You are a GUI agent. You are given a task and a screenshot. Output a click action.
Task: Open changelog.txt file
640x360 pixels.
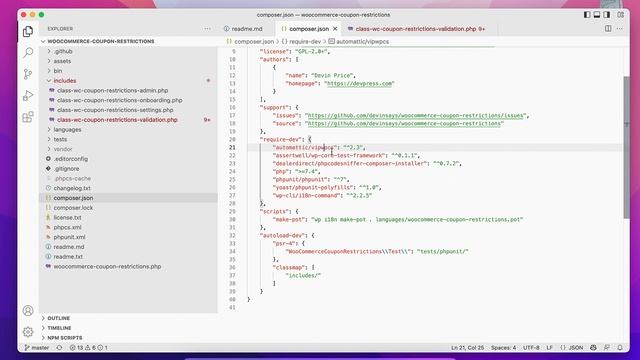click(72, 188)
